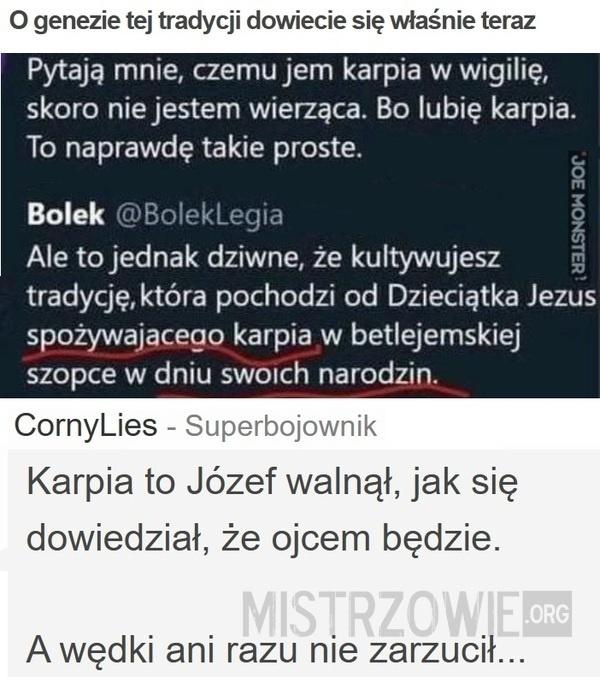600x677 pixels.
Task: Click the CornyLies commenter name
Action: click(85, 425)
